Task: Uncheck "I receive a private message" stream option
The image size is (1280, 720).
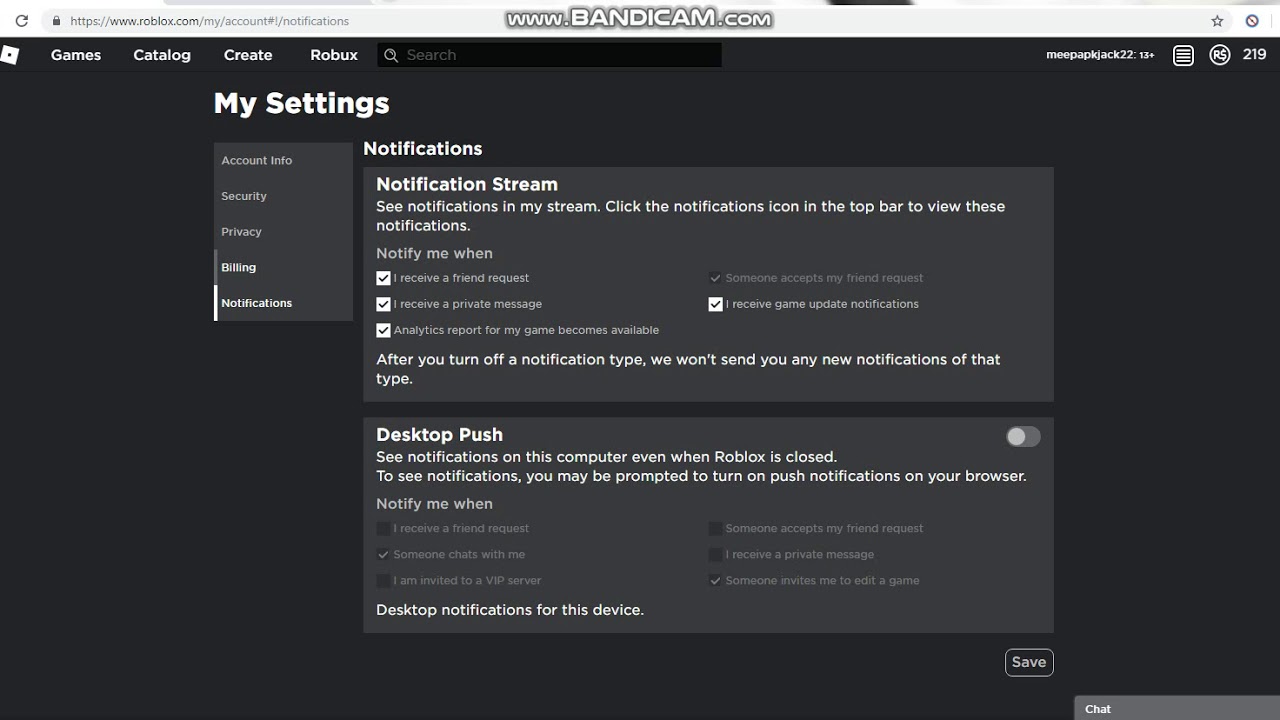Action: click(x=383, y=304)
